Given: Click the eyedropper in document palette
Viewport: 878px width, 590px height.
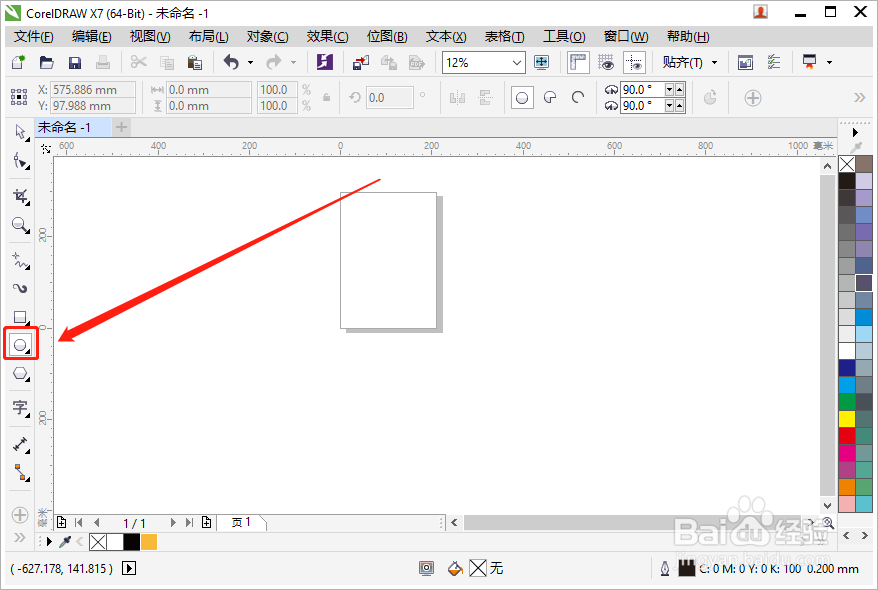Looking at the screenshot, I should [x=66, y=542].
